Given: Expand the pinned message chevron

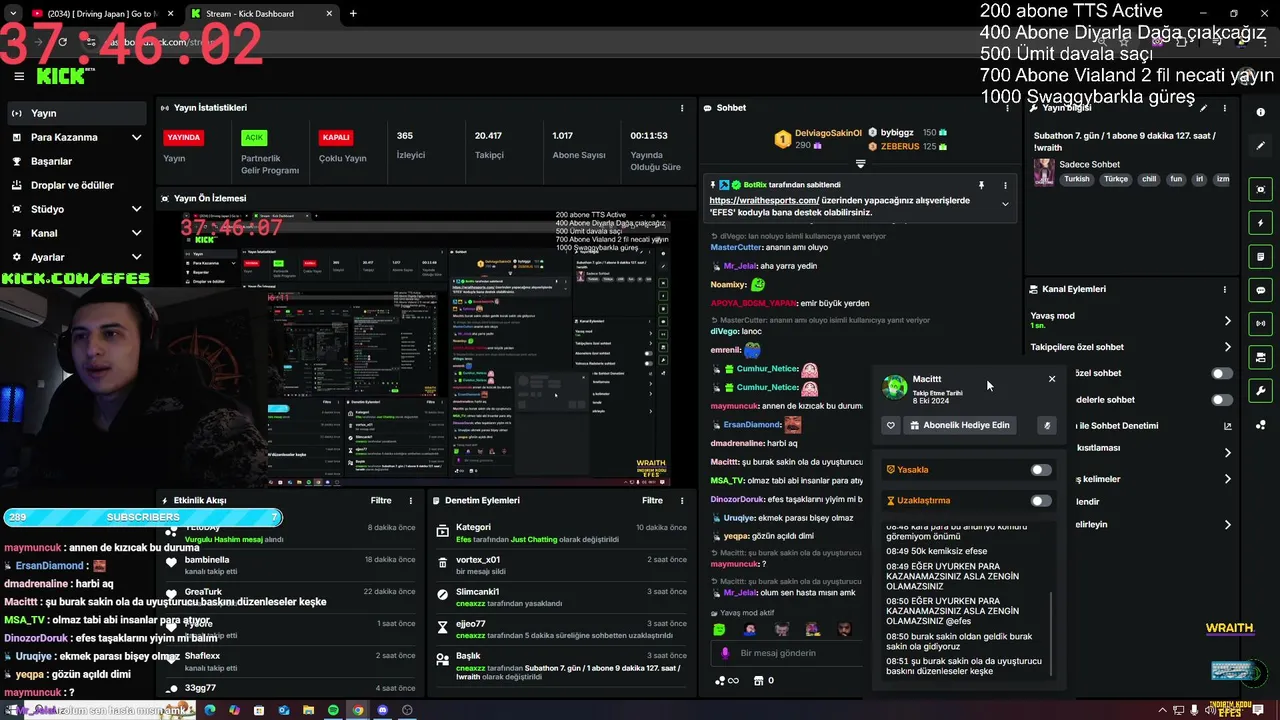Looking at the screenshot, I should click(x=1005, y=204).
